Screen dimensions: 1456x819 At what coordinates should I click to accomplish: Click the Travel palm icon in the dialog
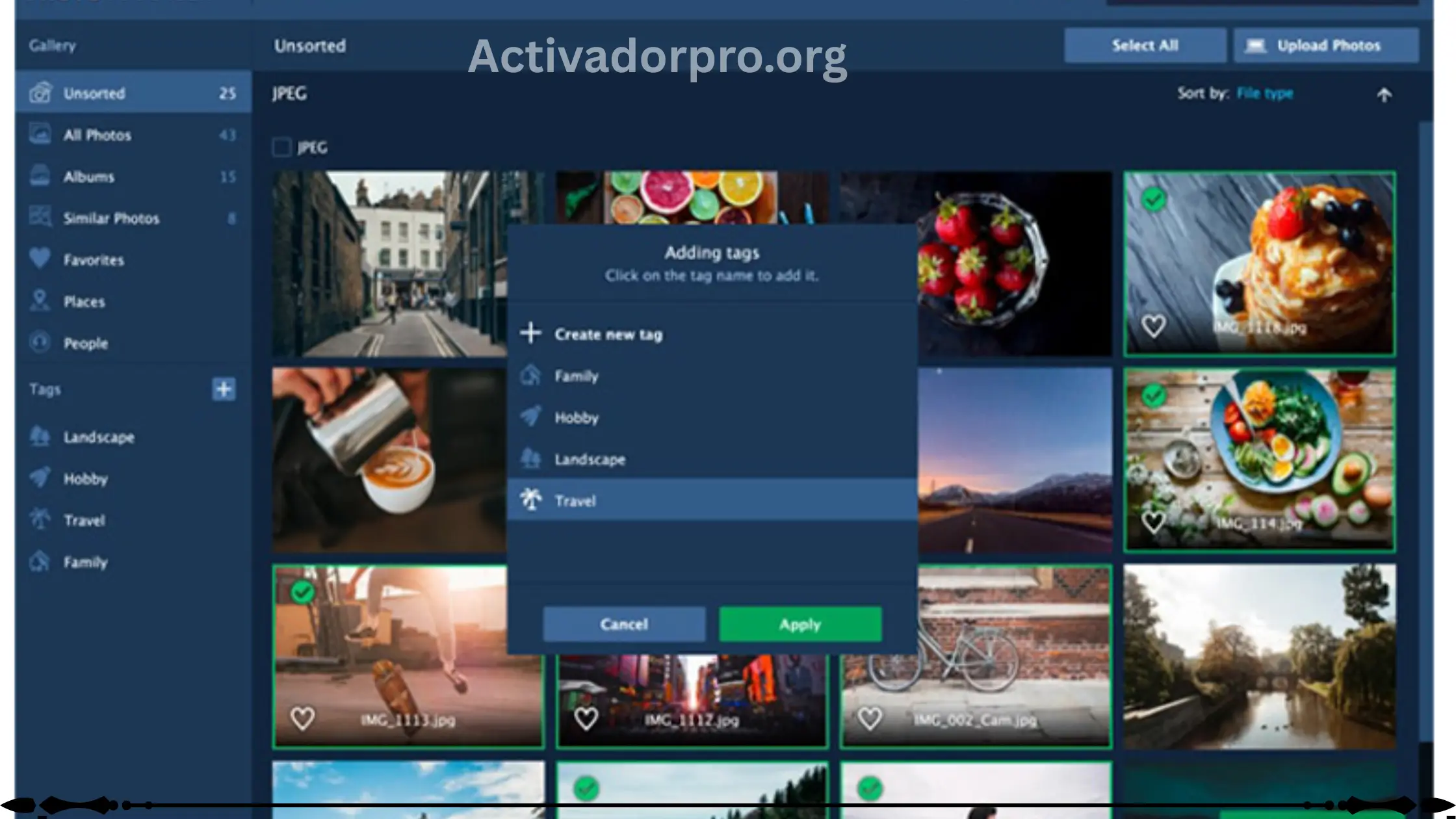(x=532, y=500)
